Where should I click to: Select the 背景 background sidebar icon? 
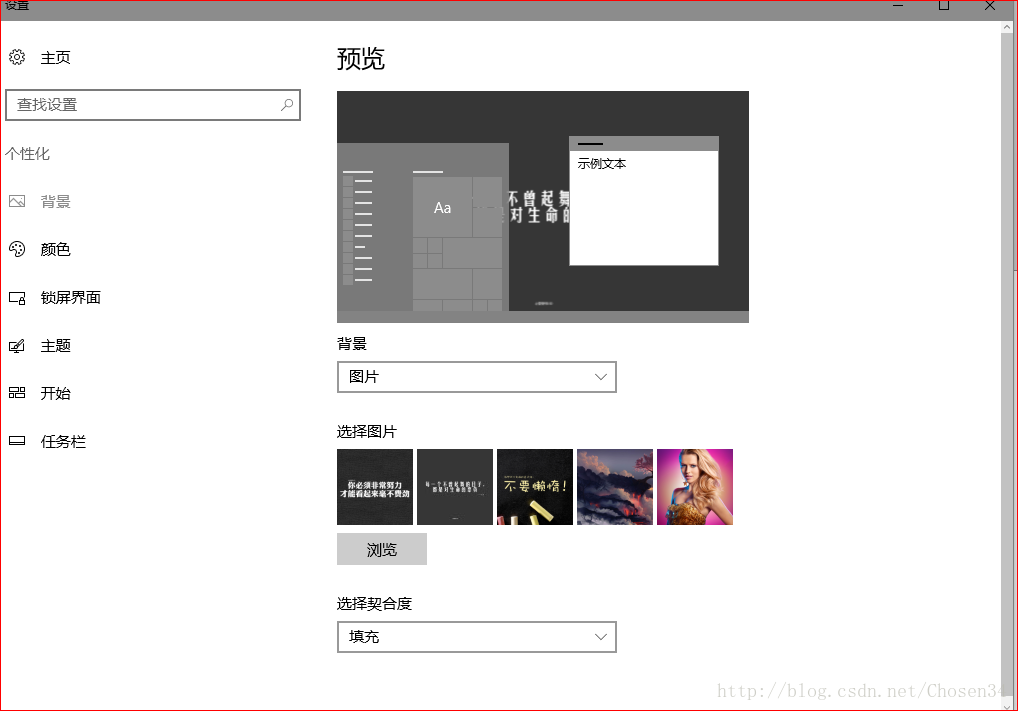click(x=16, y=201)
